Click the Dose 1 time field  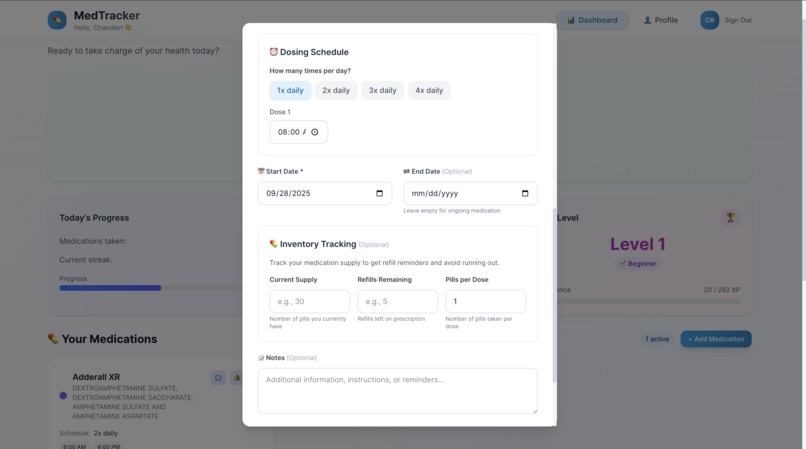pos(298,132)
